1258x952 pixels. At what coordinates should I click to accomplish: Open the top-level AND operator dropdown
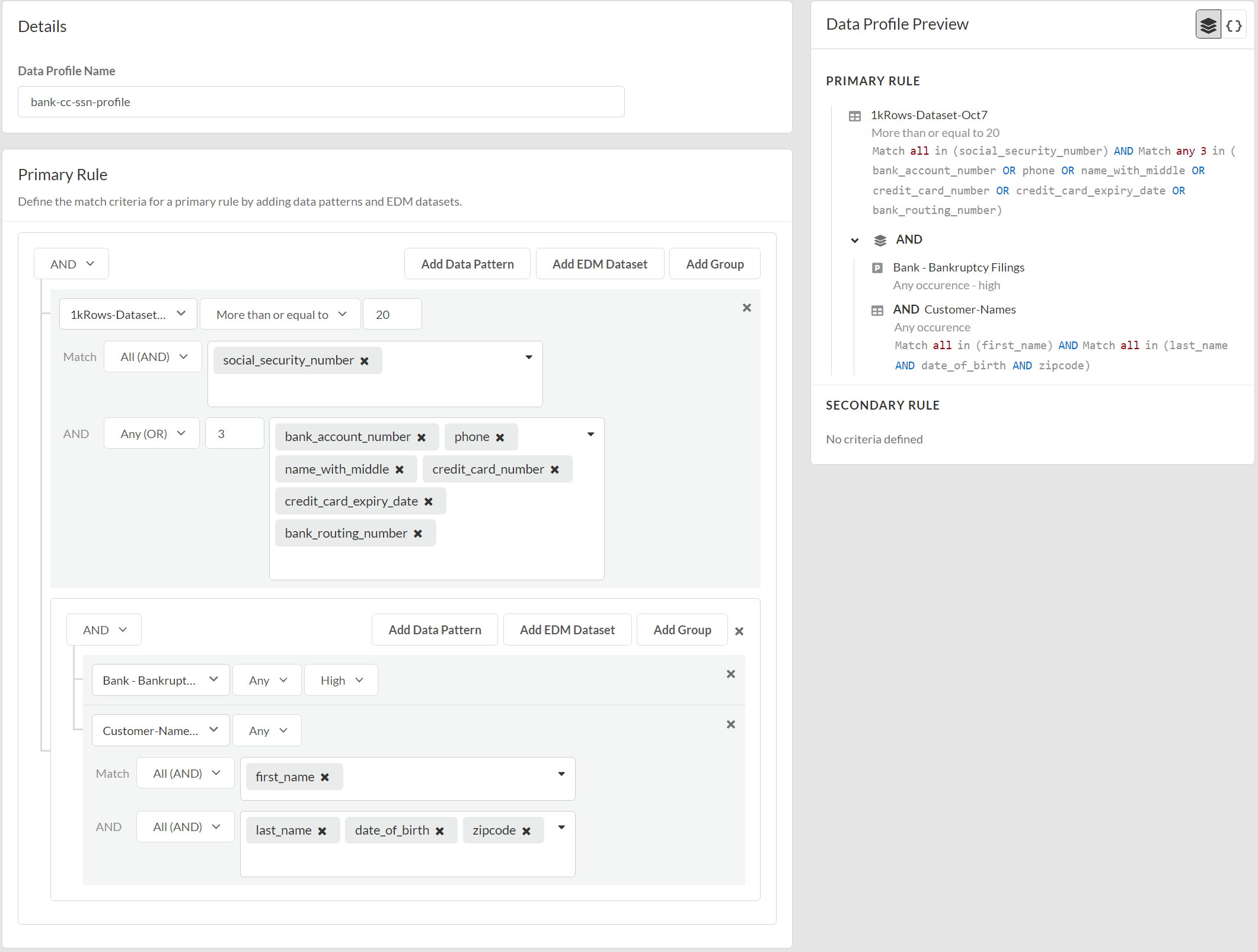71,264
